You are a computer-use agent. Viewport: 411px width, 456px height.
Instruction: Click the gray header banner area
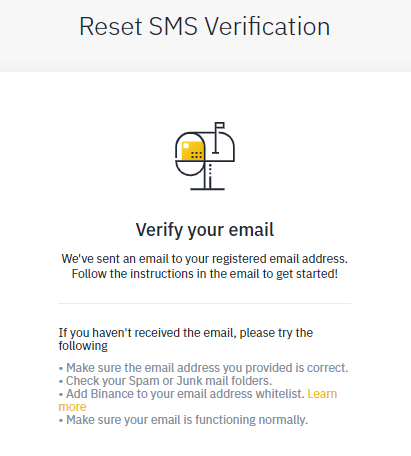tap(205, 36)
